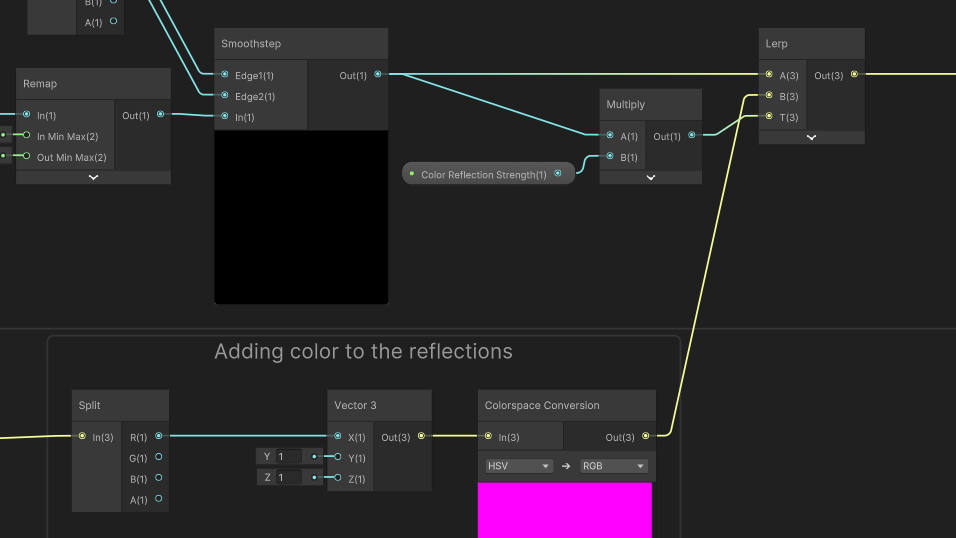Image resolution: width=956 pixels, height=538 pixels.
Task: Select the Split node title
Action: point(89,406)
